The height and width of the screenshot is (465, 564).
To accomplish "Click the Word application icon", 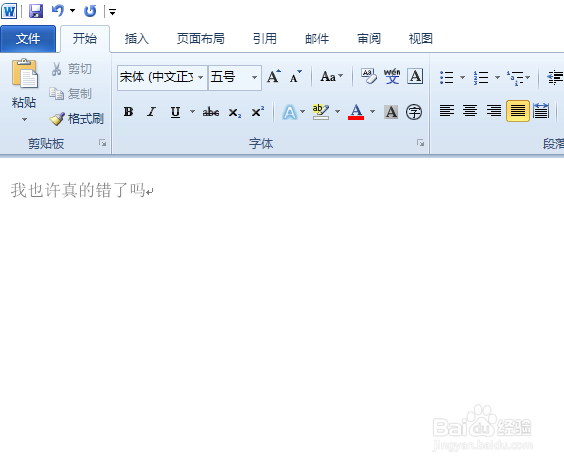I will tap(9, 11).
